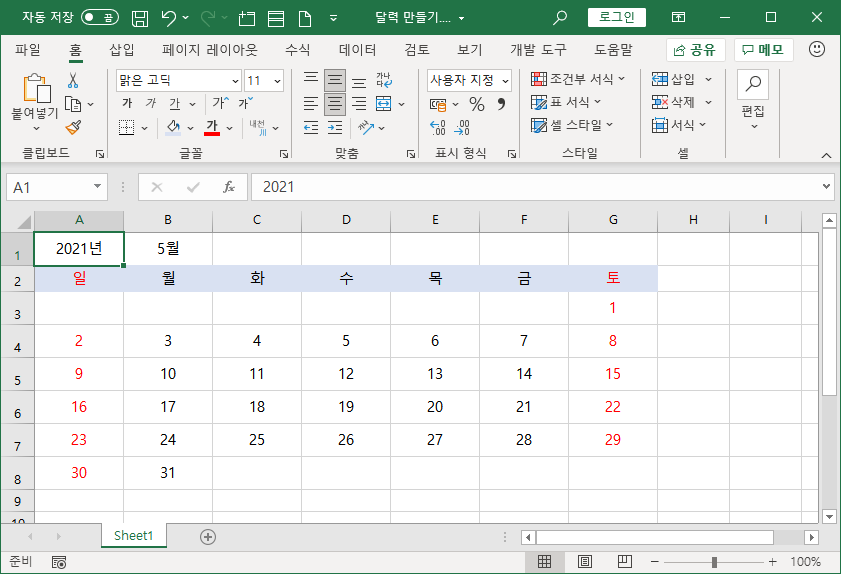
Task: Click the 편집 editing button
Action: click(753, 100)
